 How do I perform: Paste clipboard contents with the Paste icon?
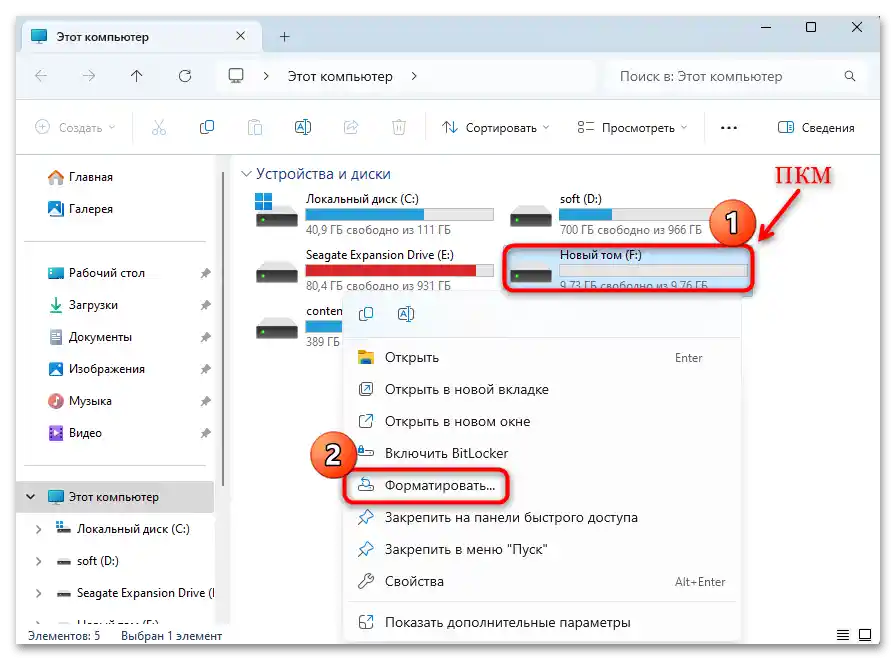[254, 127]
